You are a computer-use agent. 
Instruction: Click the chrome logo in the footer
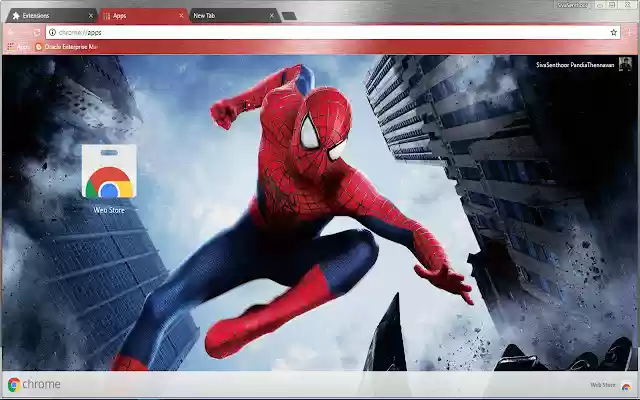pyautogui.click(x=34, y=384)
